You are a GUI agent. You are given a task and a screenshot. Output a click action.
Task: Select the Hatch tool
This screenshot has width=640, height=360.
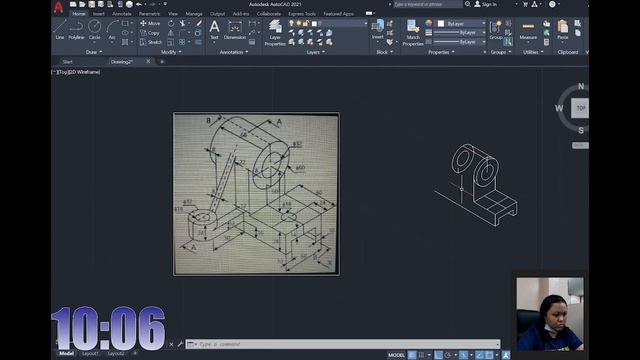pyautogui.click(x=125, y=42)
